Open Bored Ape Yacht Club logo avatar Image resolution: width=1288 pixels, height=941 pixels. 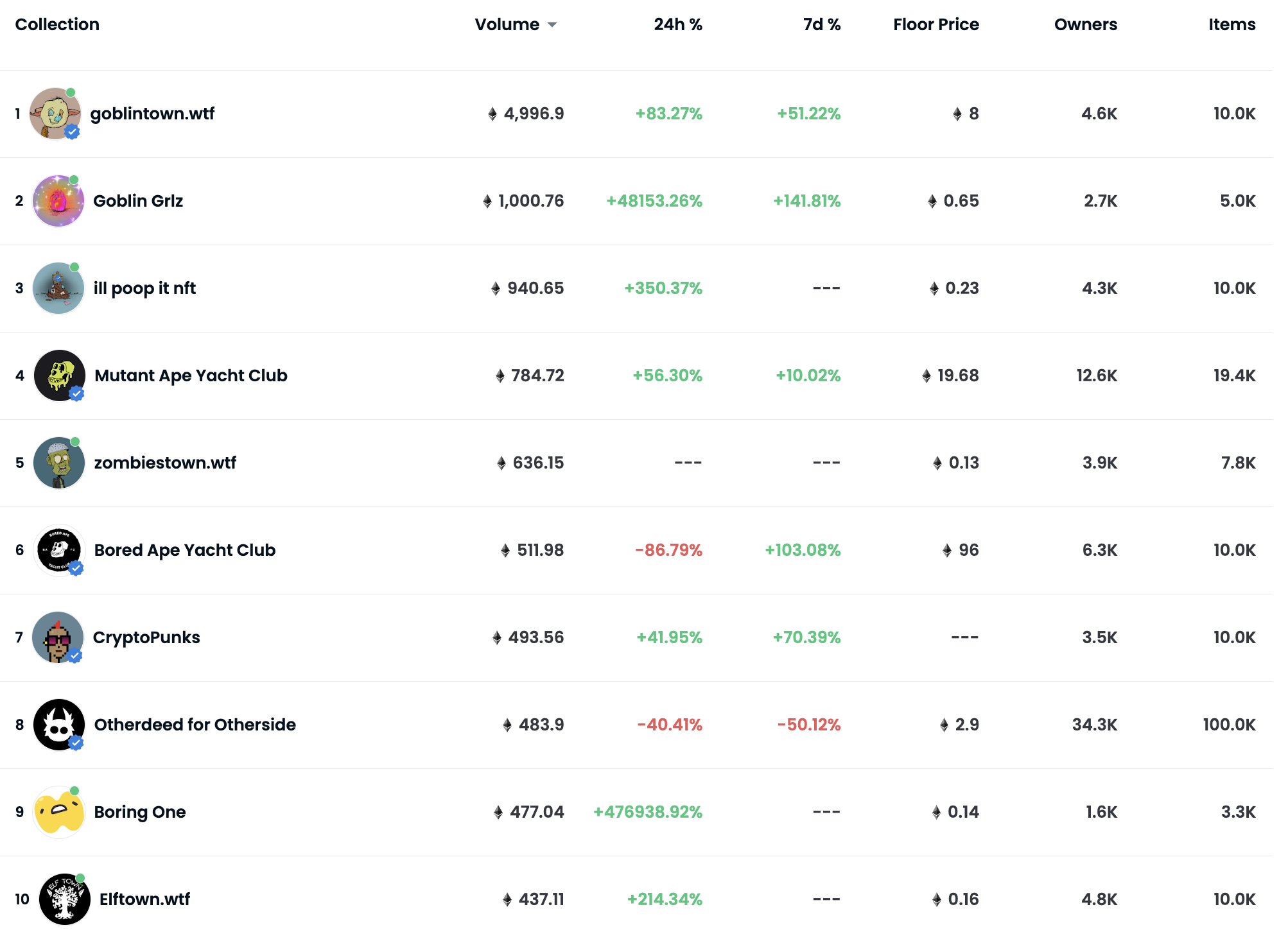[59, 550]
